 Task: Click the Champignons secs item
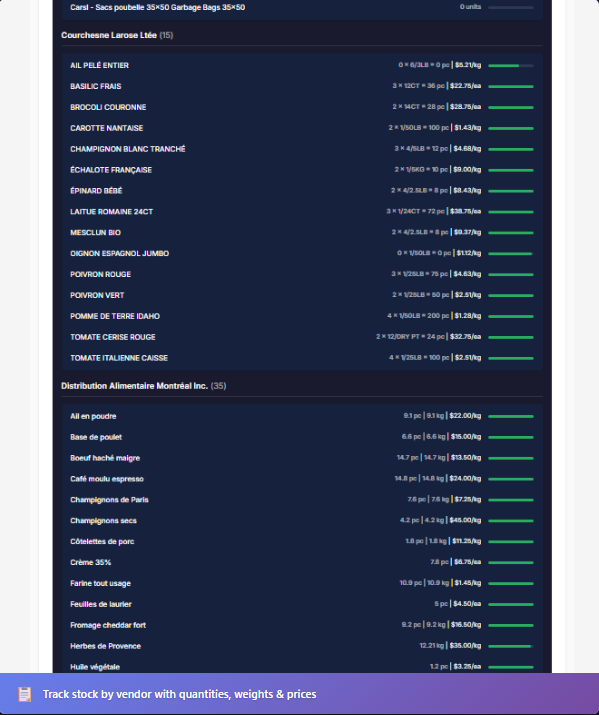pyautogui.click(x=302, y=521)
